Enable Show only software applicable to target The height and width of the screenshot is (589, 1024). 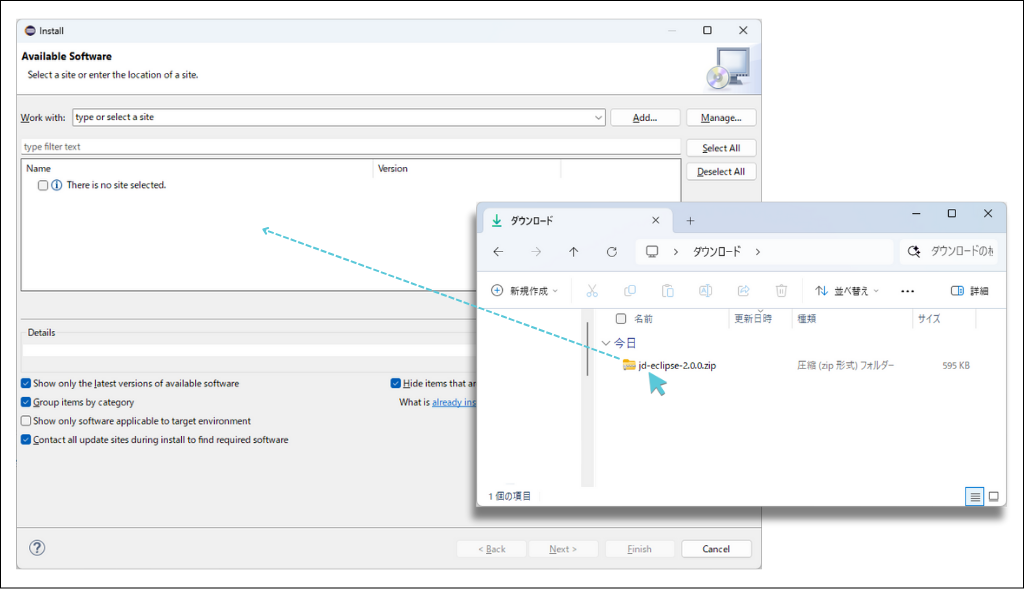pyautogui.click(x=26, y=421)
